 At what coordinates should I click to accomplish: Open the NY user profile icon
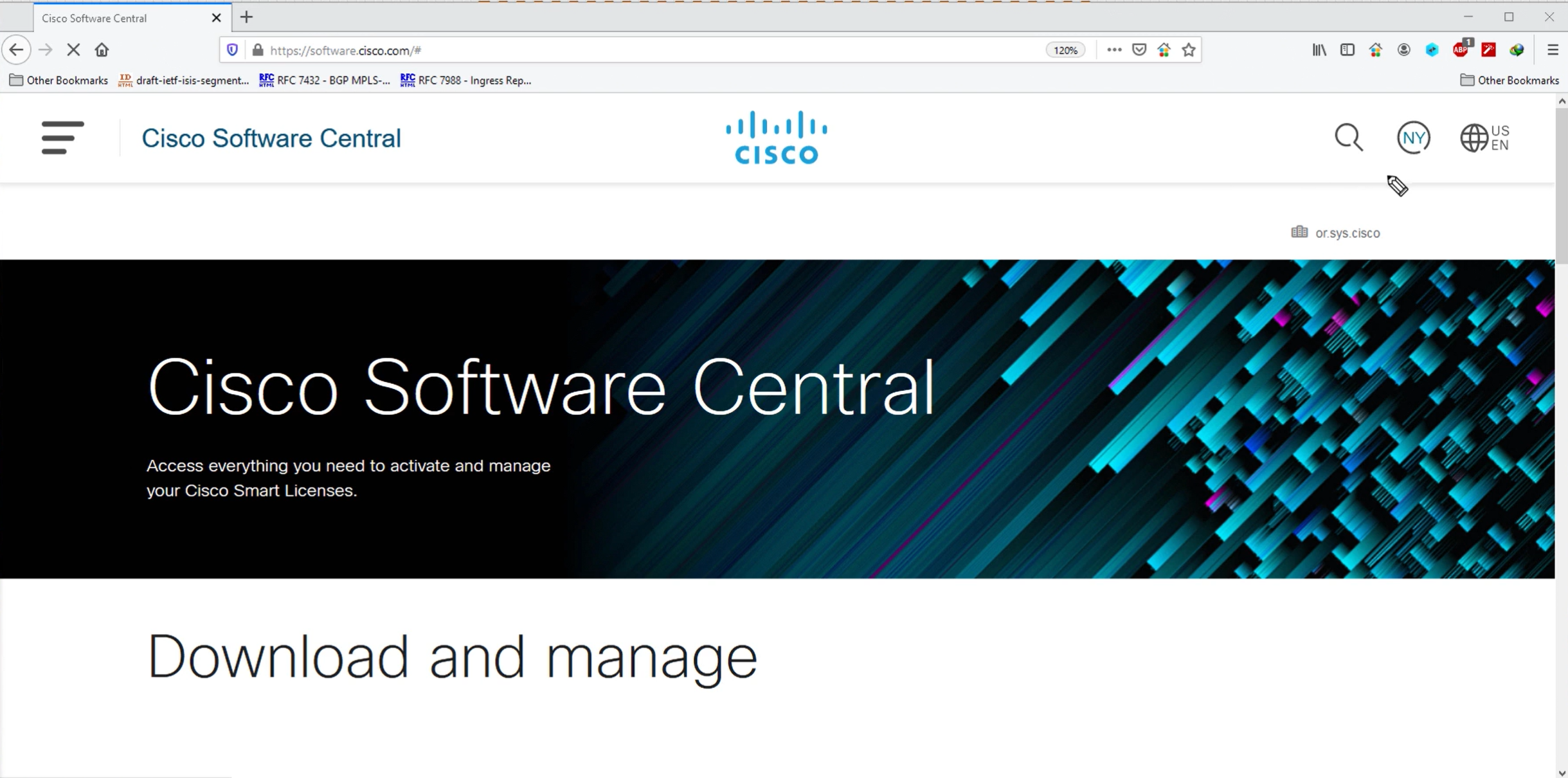[1413, 138]
